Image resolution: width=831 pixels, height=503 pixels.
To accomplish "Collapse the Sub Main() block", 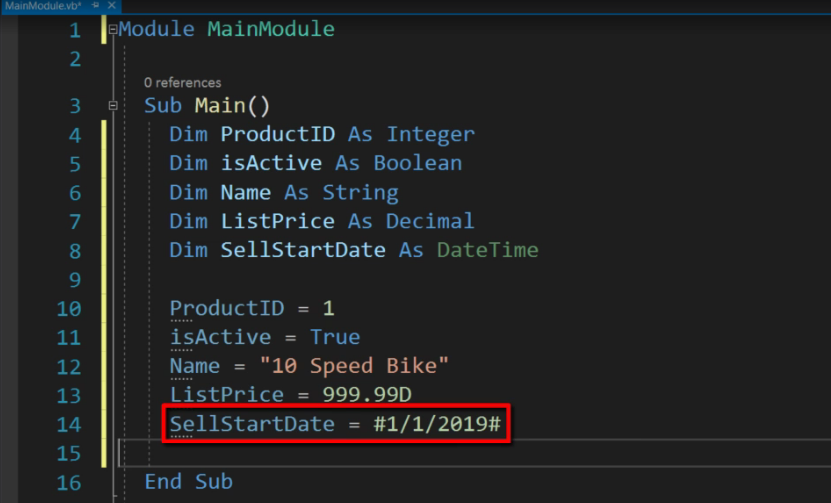I will (113, 105).
